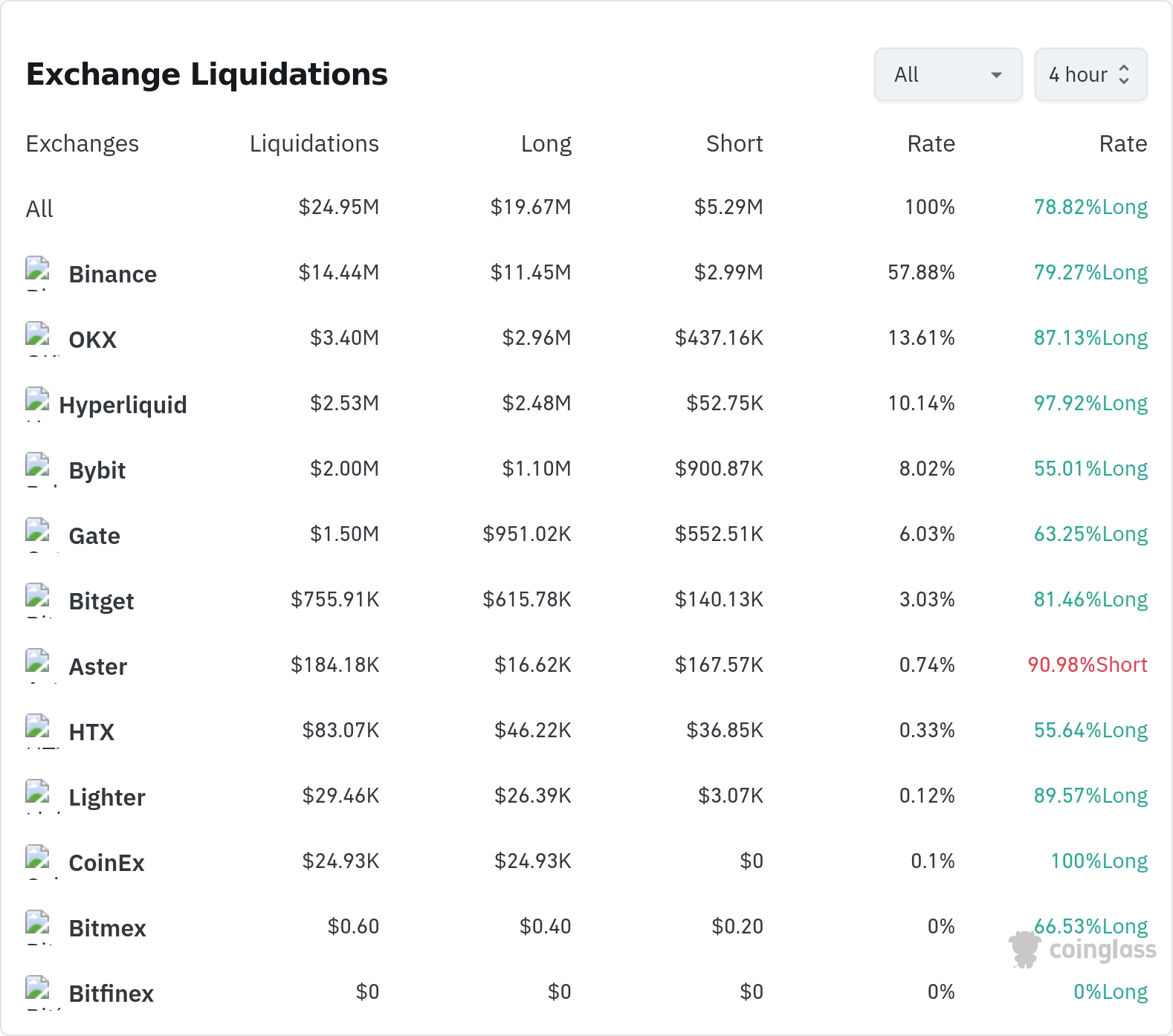Click the Bybit exchange logo icon
1173x1036 pixels.
click(x=37, y=469)
